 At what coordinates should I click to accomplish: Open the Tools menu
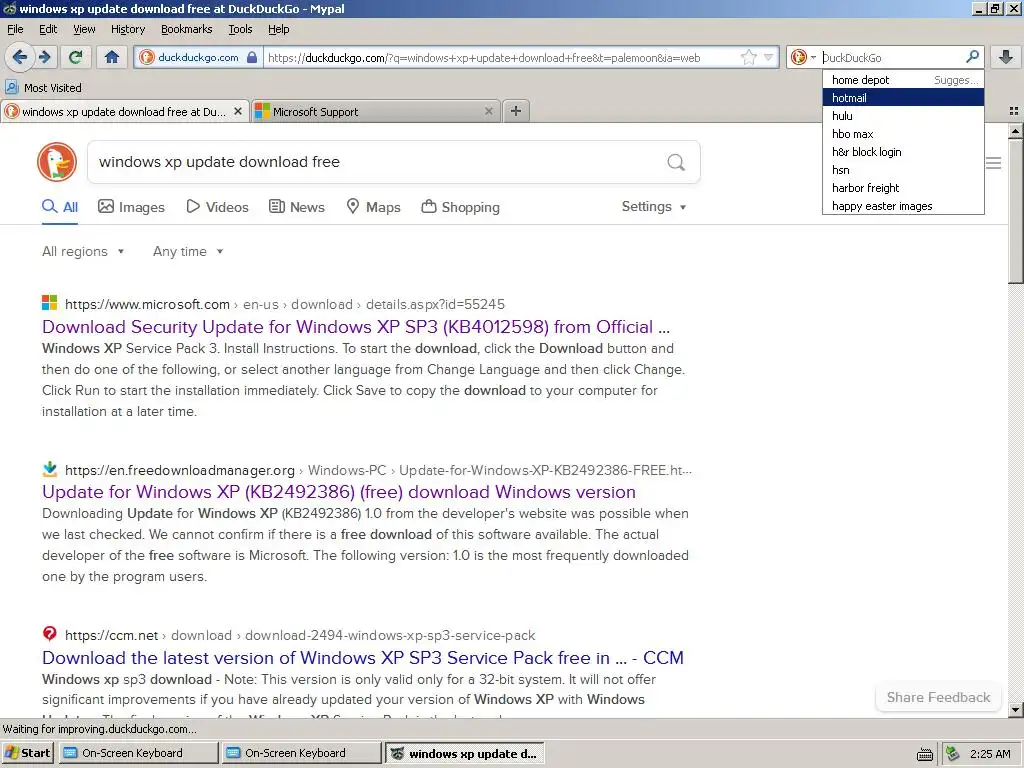click(240, 29)
